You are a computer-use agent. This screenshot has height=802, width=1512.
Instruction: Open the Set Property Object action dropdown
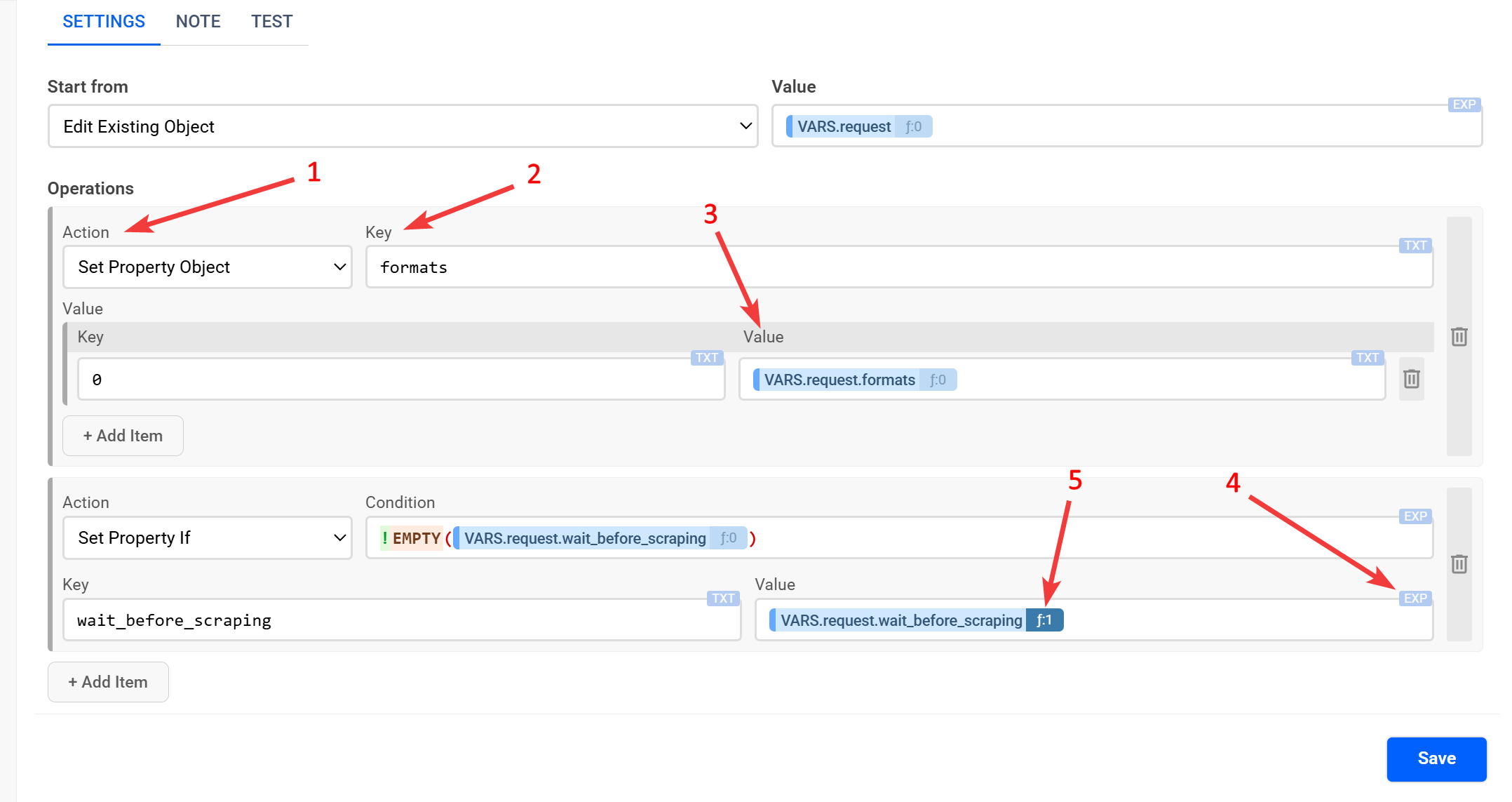click(x=208, y=267)
